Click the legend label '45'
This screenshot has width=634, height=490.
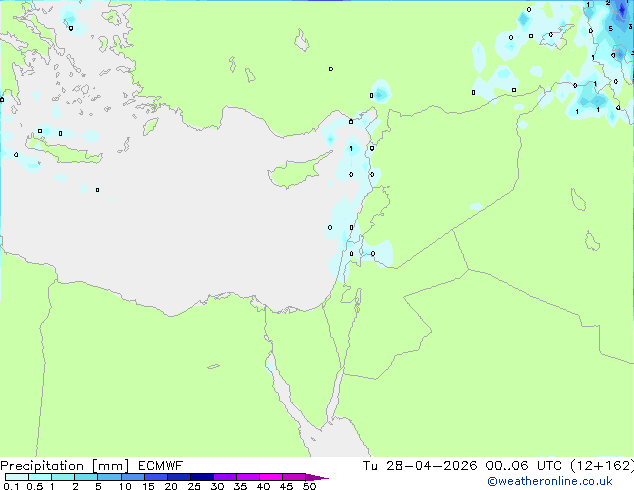(x=286, y=486)
